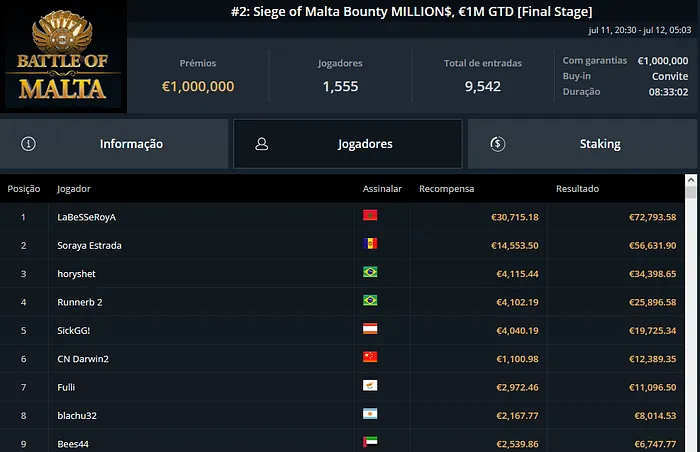Select player Fulli
700x452 pixels.
tap(66, 387)
